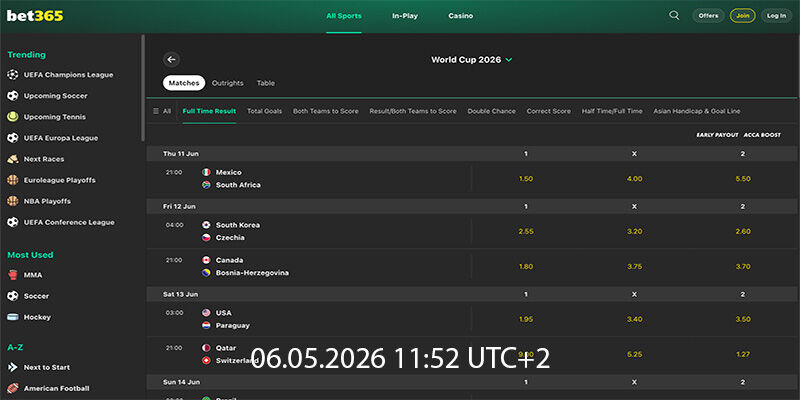Bet on Mexico win at 1.50
Image resolution: width=800 pixels, height=400 pixels.
[x=526, y=179]
